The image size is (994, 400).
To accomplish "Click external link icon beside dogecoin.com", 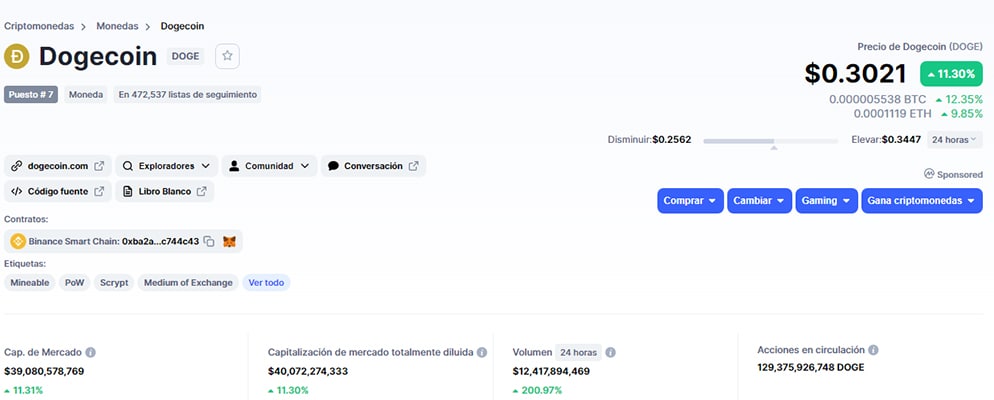I will coord(99,166).
